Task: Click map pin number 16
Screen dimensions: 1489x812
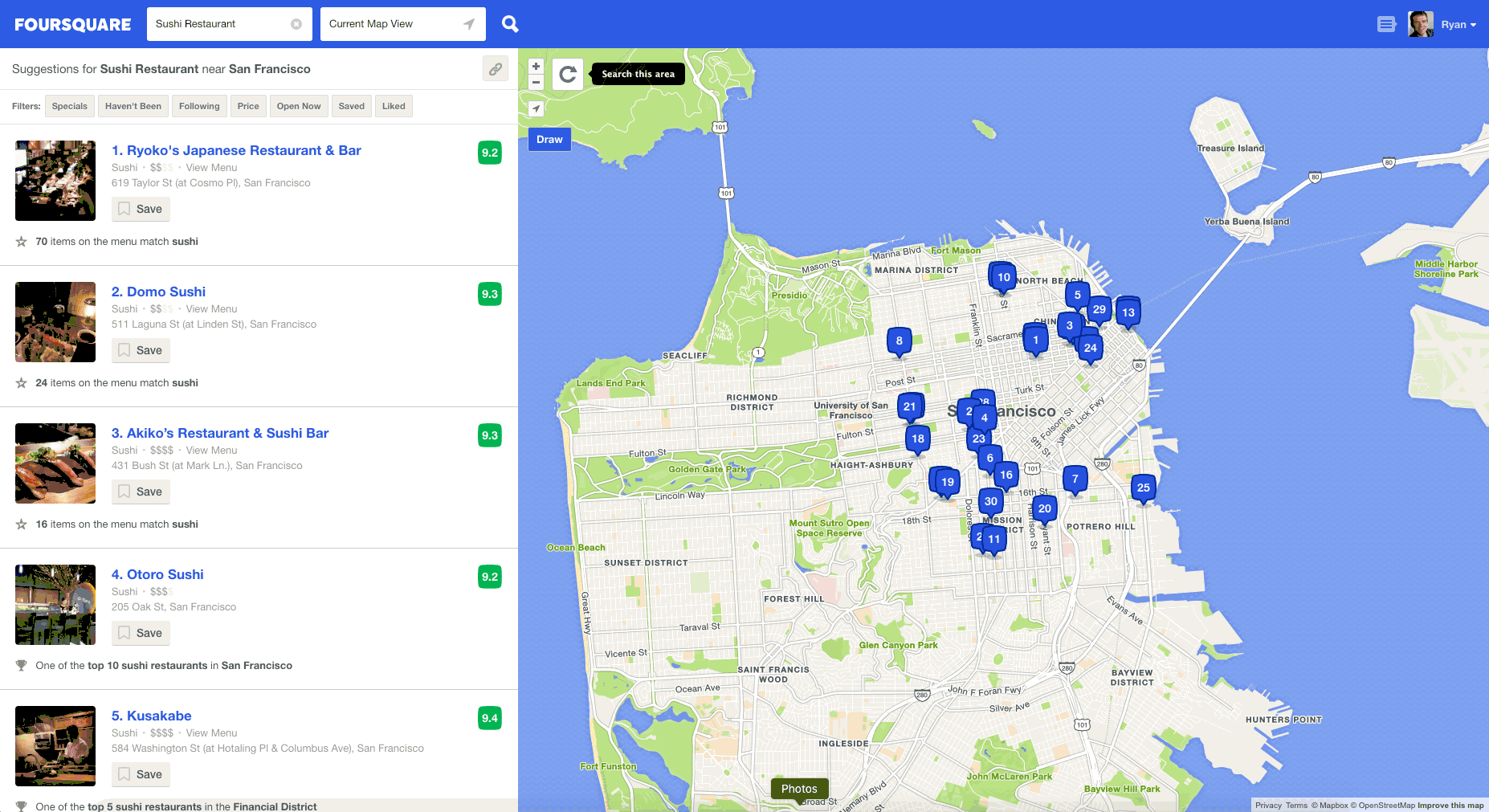Action: [1006, 475]
